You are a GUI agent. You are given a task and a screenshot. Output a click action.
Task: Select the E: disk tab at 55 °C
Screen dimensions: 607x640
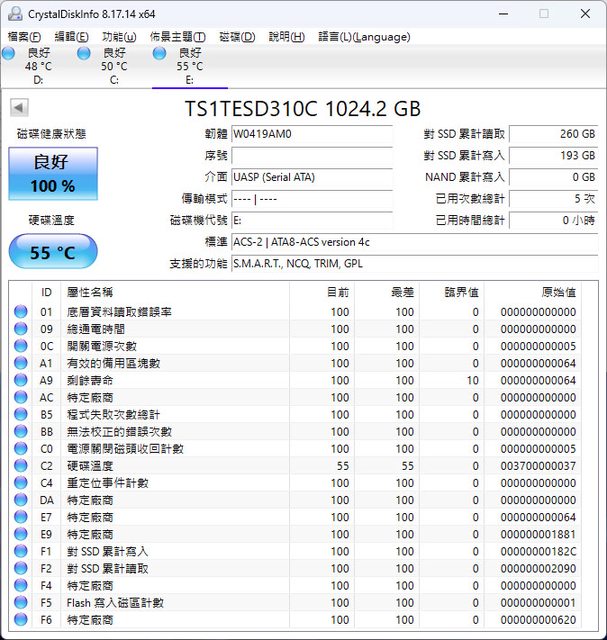pyautogui.click(x=190, y=66)
